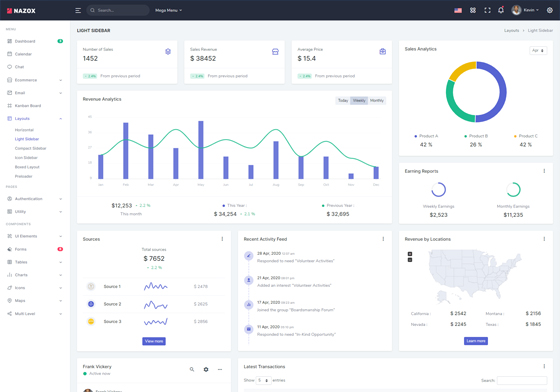
Task: Open Earning Reports options menu
Action: pyautogui.click(x=544, y=171)
